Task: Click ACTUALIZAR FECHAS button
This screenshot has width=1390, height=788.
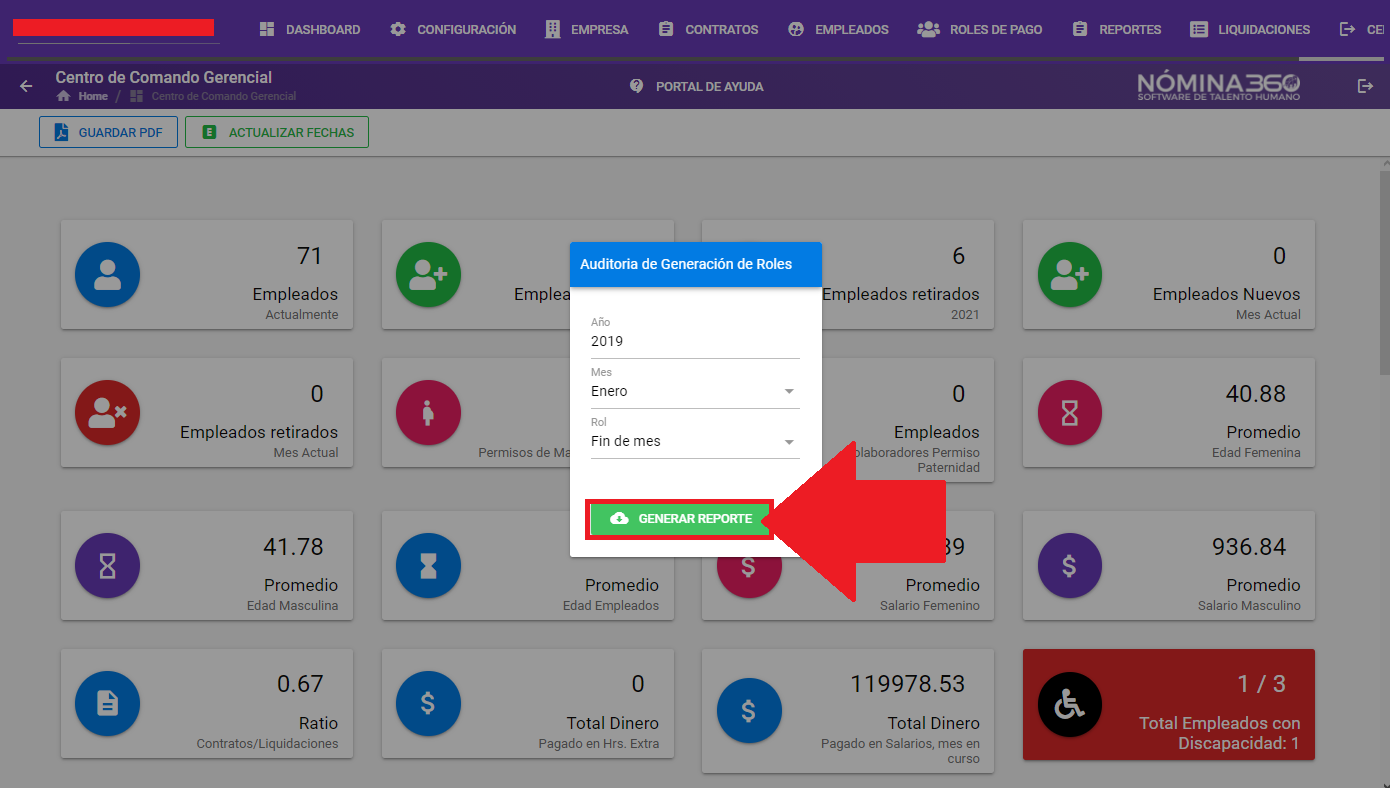Action: (x=277, y=132)
